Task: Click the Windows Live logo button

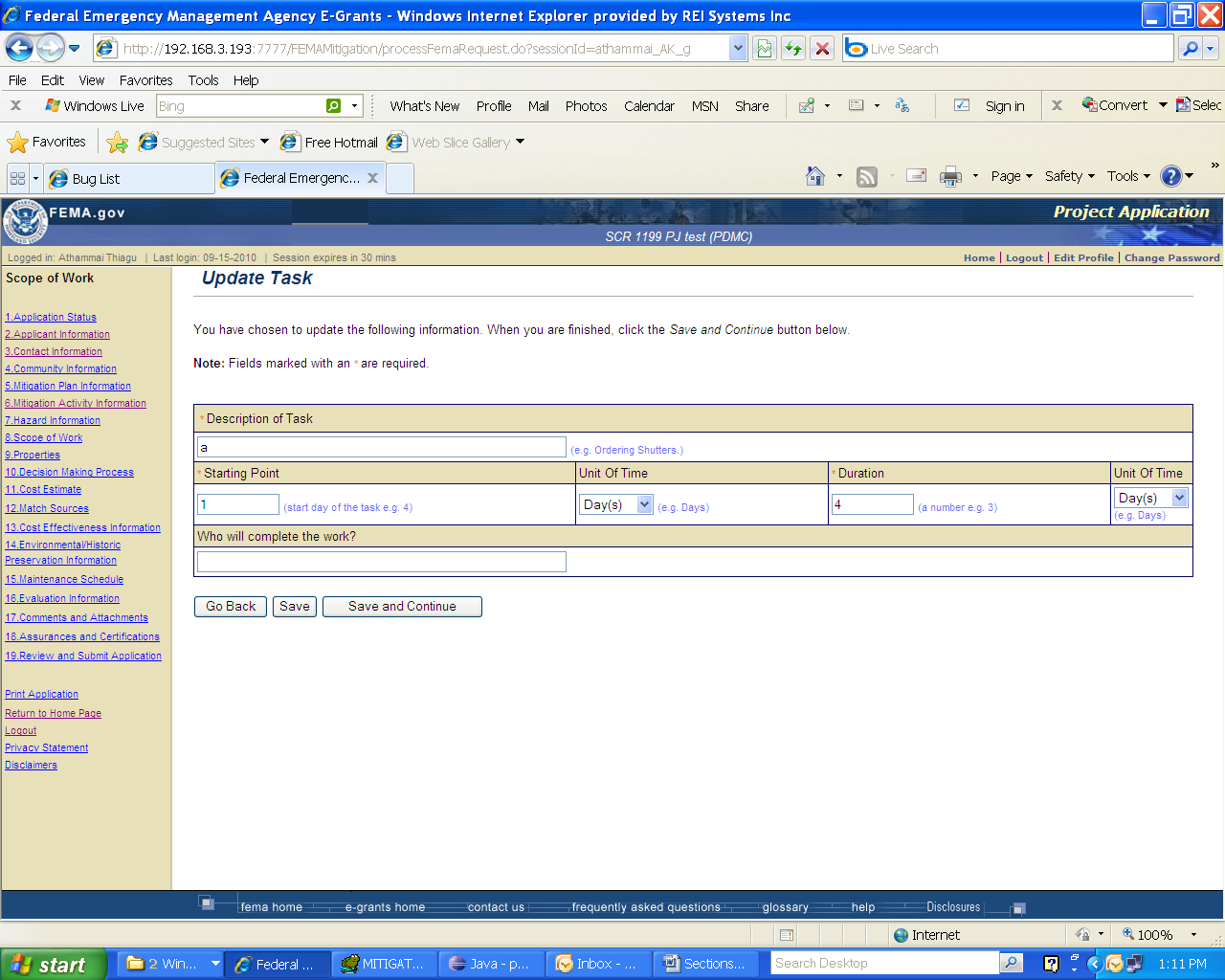Action: point(95,106)
